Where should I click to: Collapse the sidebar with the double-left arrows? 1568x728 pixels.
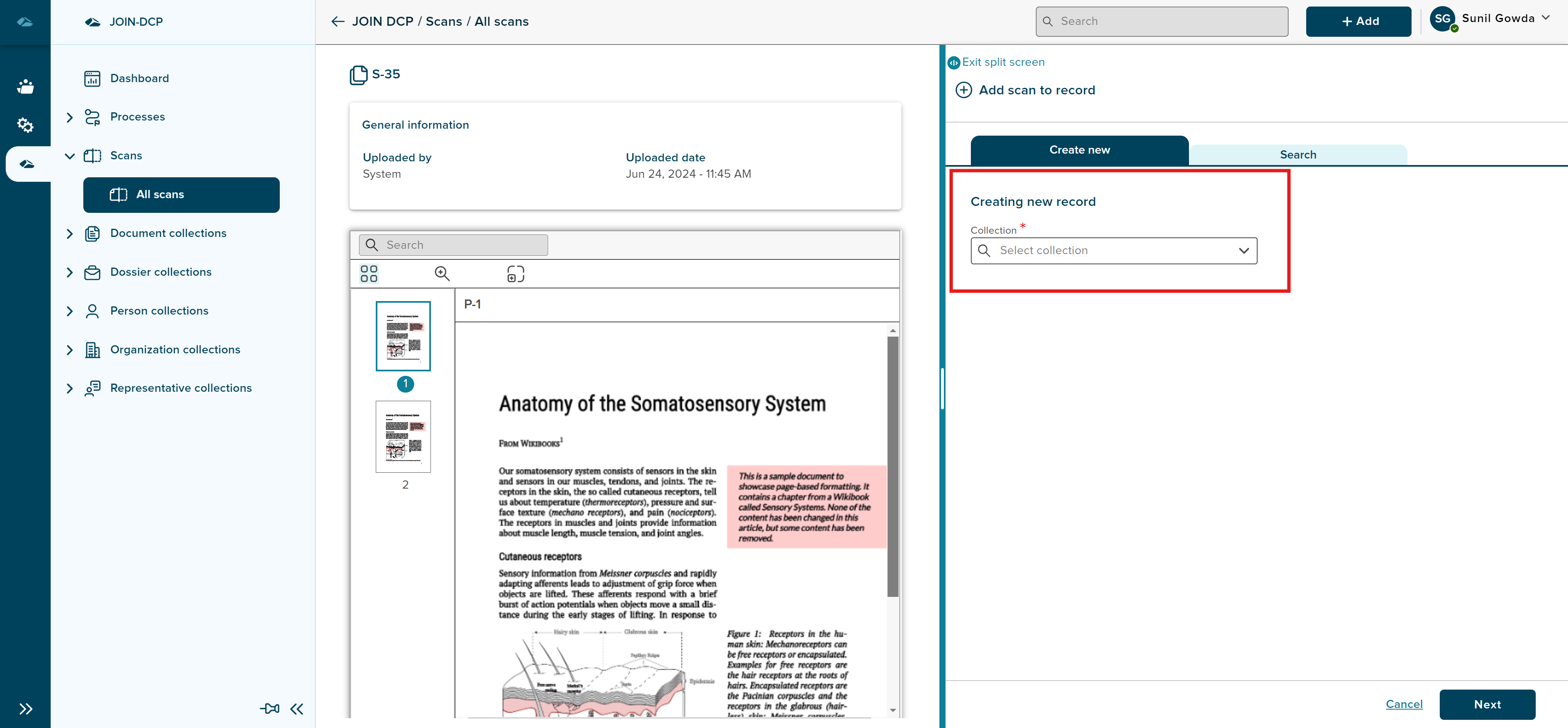tap(297, 708)
